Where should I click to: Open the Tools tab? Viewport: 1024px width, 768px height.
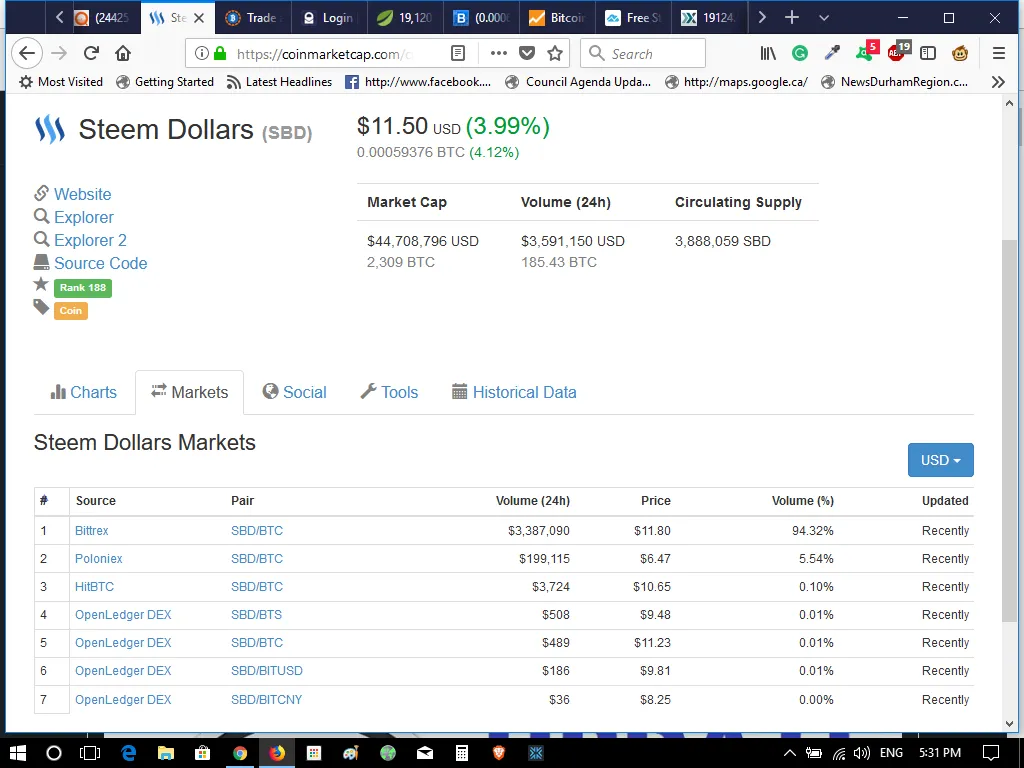(389, 392)
